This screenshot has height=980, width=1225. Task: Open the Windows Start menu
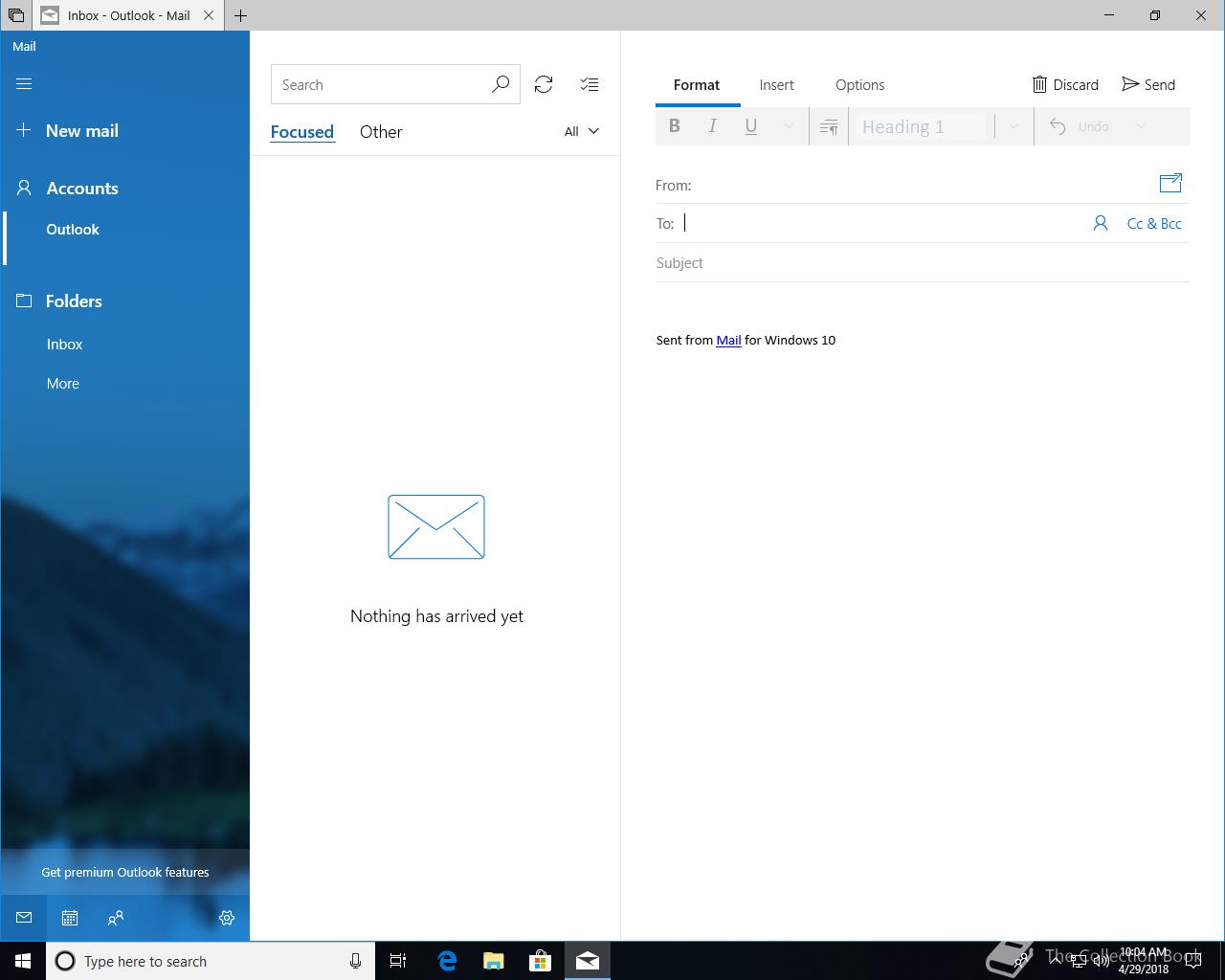click(x=23, y=961)
